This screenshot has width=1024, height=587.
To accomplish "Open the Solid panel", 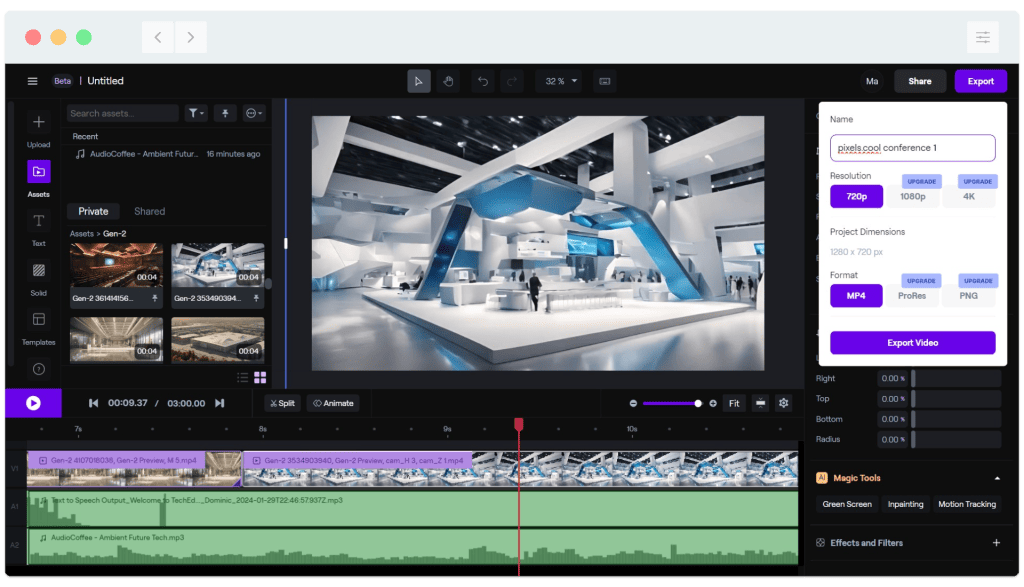I will [x=38, y=271].
